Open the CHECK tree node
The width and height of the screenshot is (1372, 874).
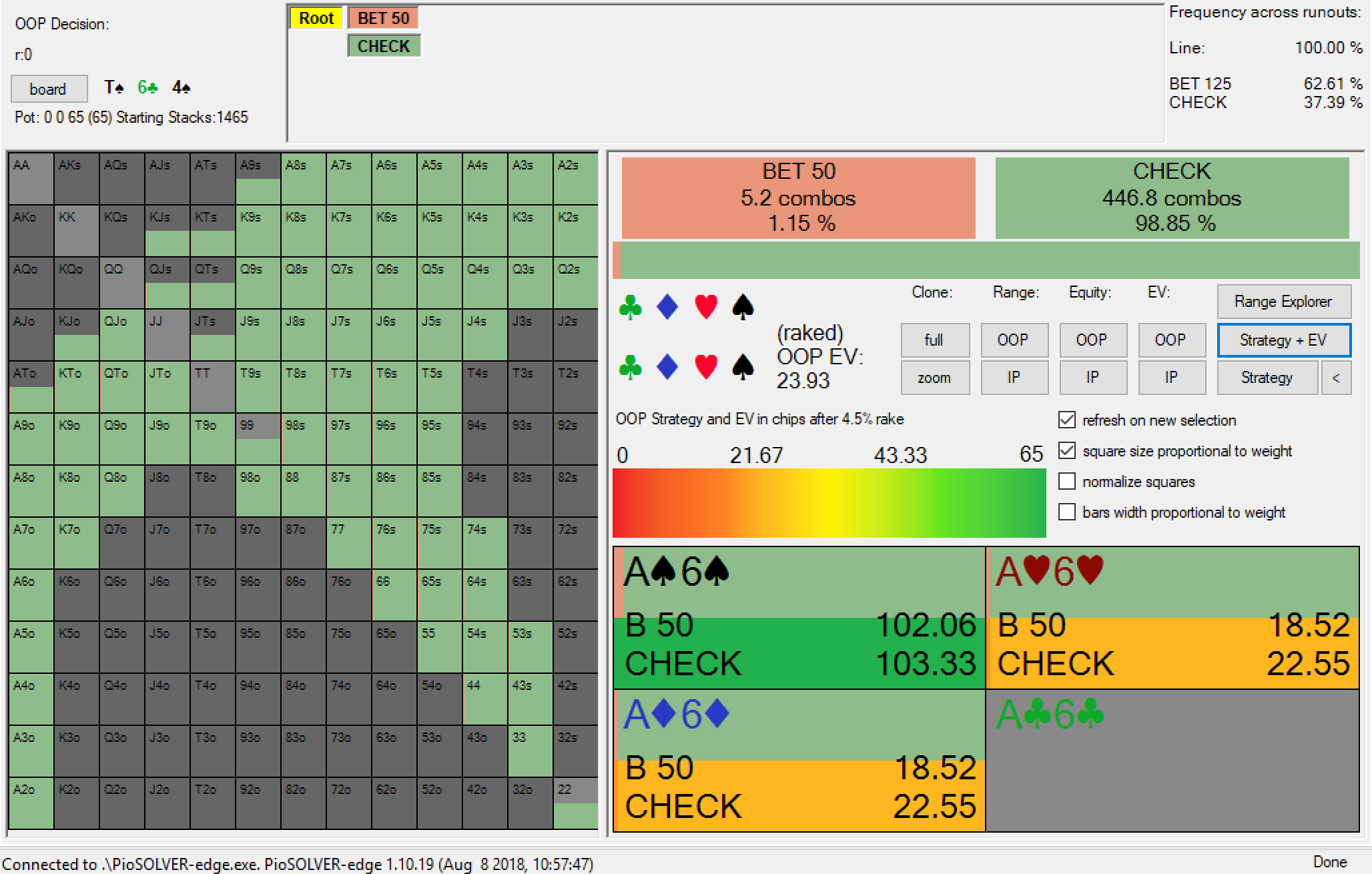pyautogui.click(x=384, y=46)
